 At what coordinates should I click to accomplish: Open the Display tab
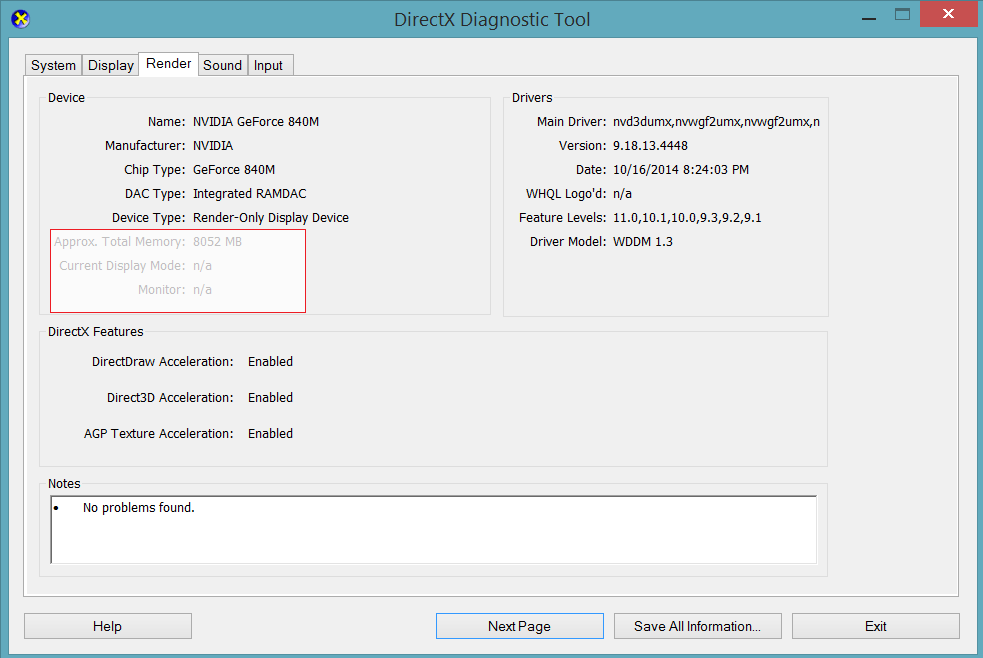pyautogui.click(x=110, y=65)
